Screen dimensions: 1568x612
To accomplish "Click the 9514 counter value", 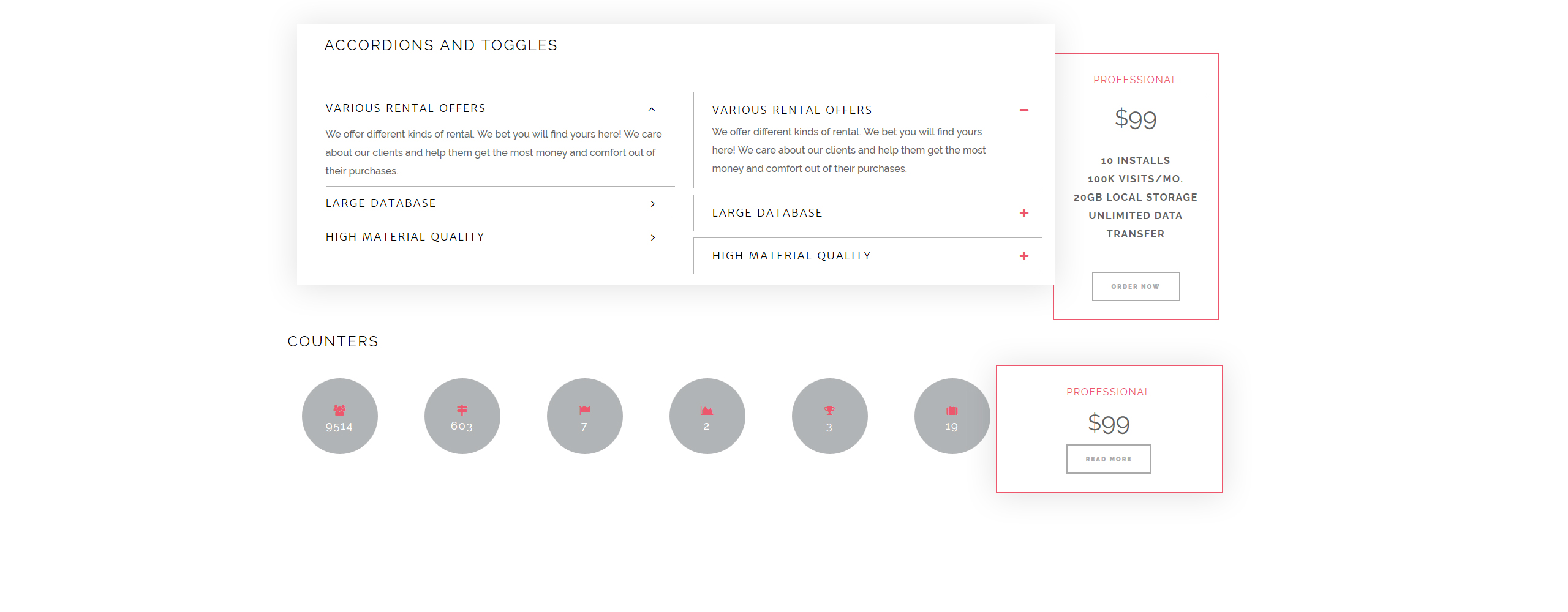I will [x=339, y=427].
